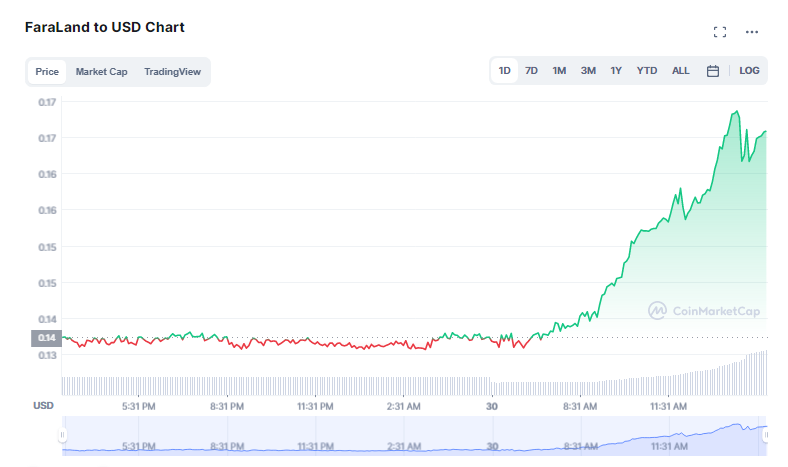Select the 7D time range
The height and width of the screenshot is (467, 788).
coord(531,71)
